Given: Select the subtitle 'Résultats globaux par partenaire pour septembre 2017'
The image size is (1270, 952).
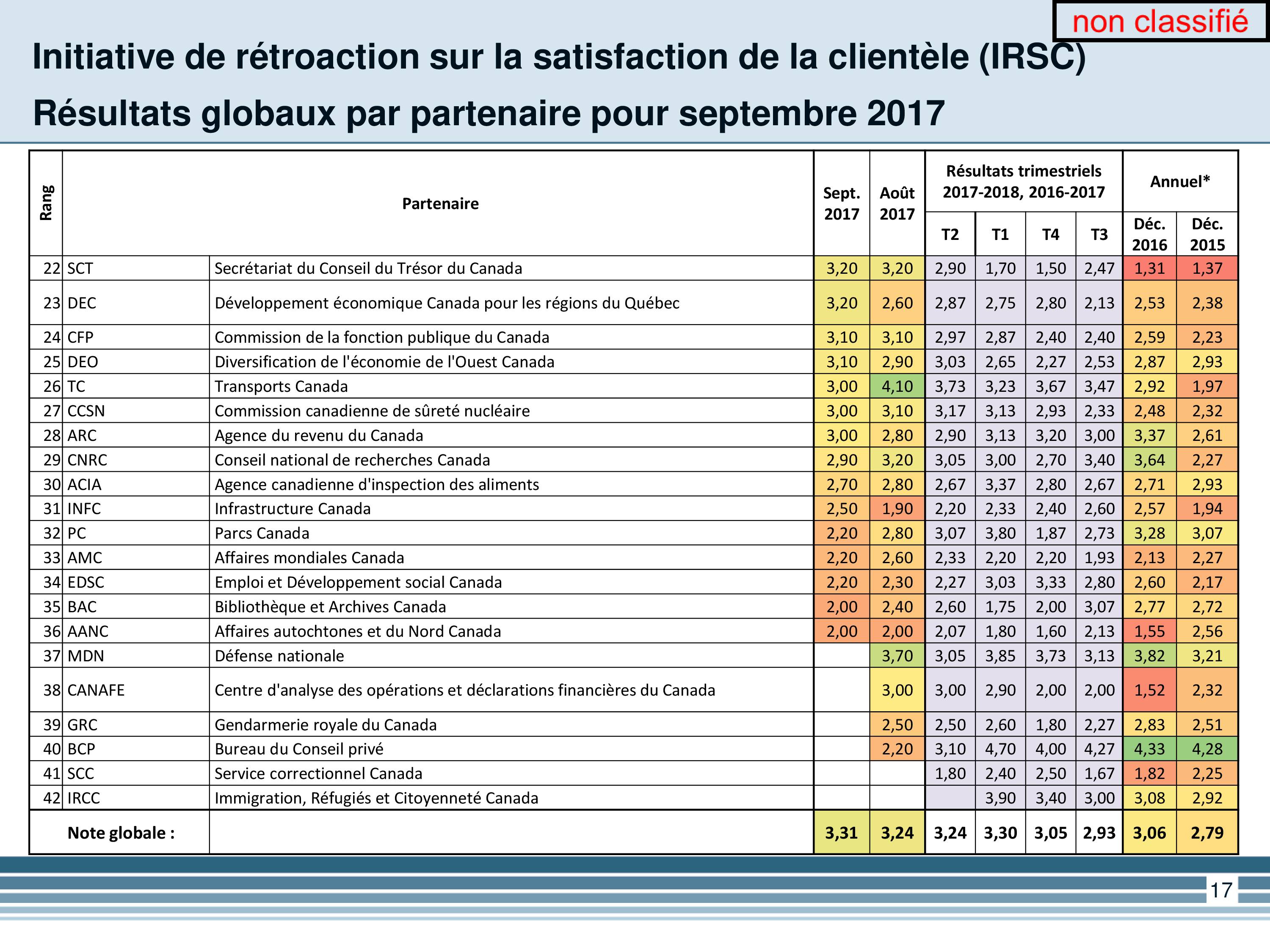Looking at the screenshot, I should (489, 113).
